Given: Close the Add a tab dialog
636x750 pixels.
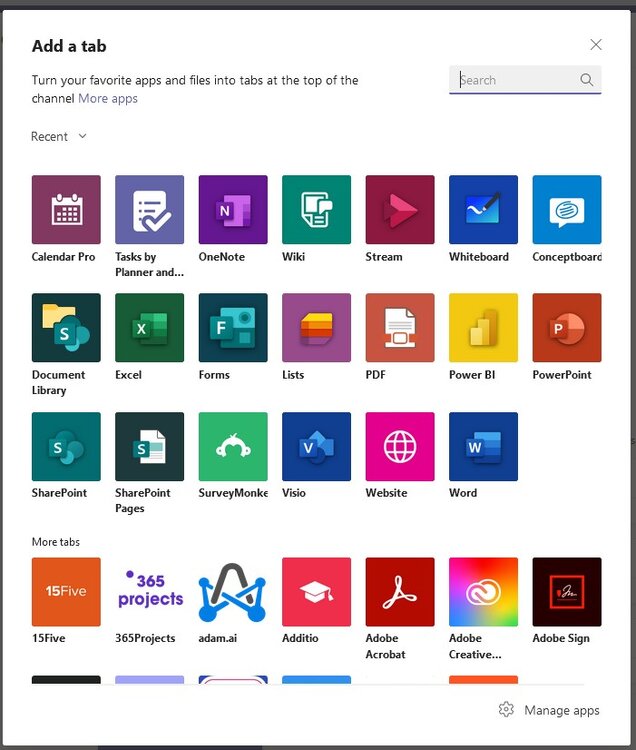Looking at the screenshot, I should tap(596, 44).
